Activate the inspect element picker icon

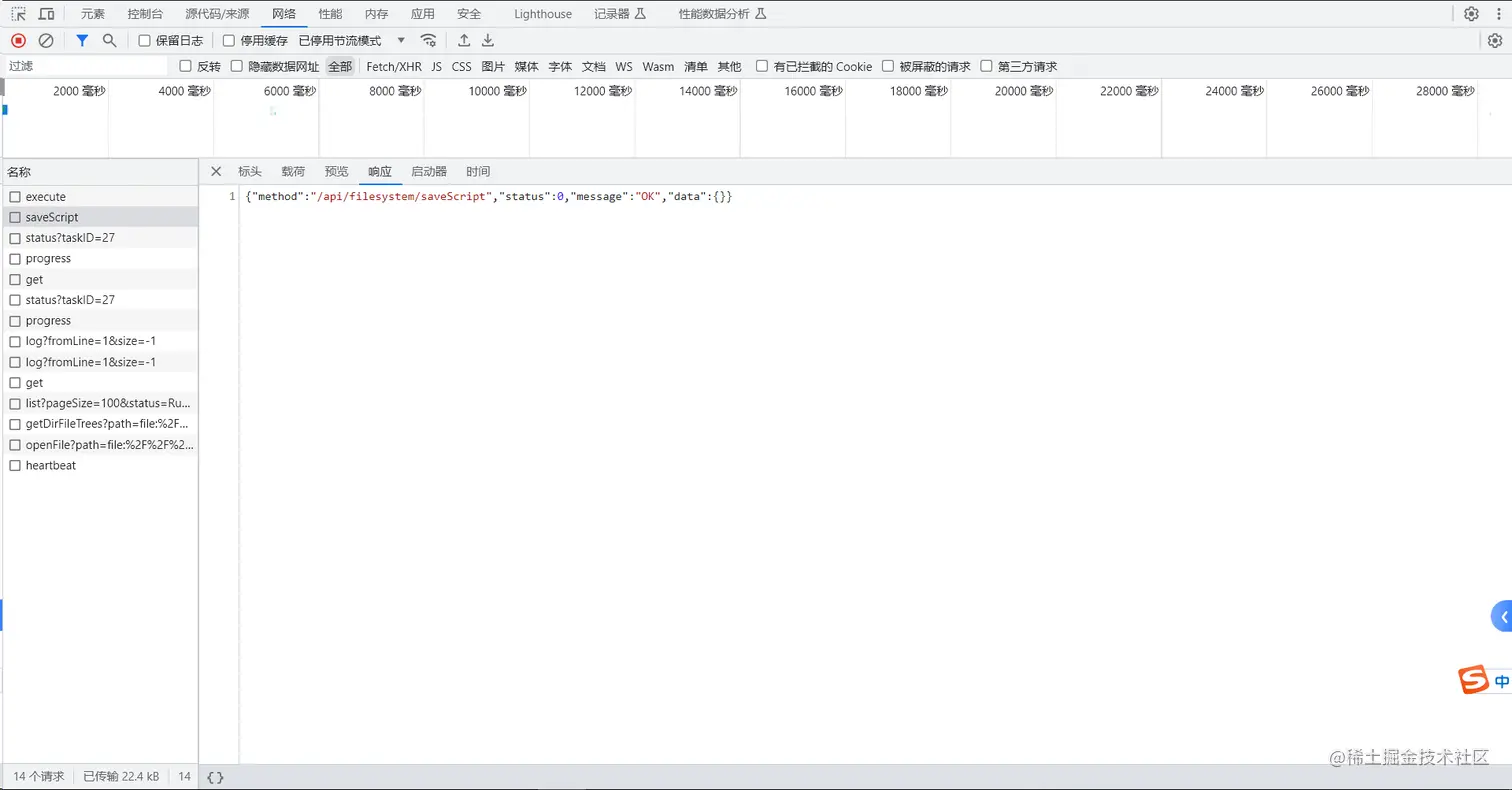18,14
